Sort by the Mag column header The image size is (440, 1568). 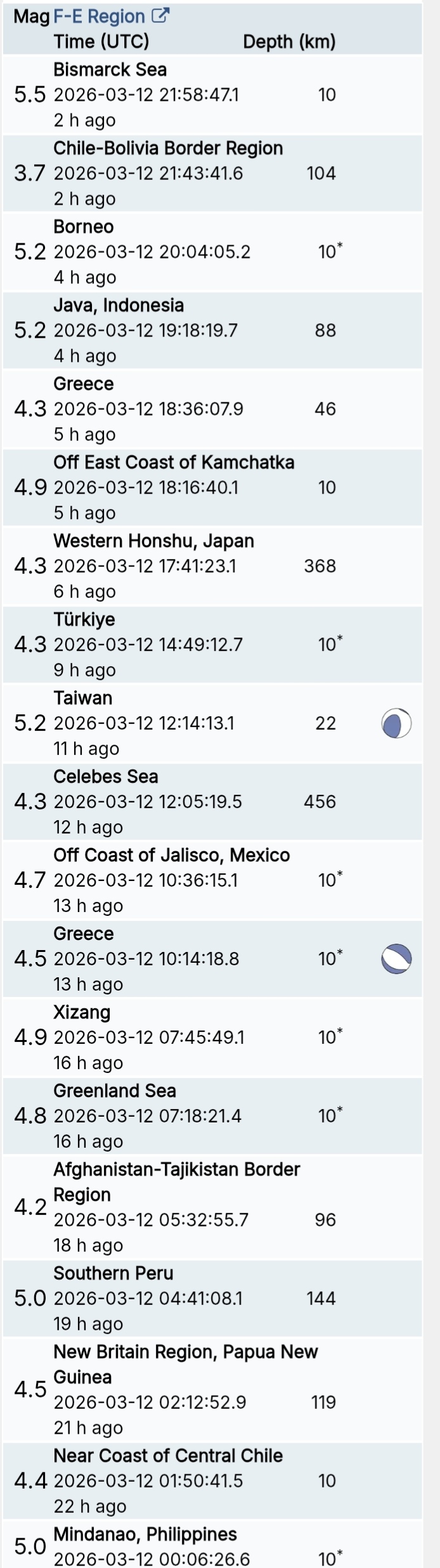pos(31,16)
